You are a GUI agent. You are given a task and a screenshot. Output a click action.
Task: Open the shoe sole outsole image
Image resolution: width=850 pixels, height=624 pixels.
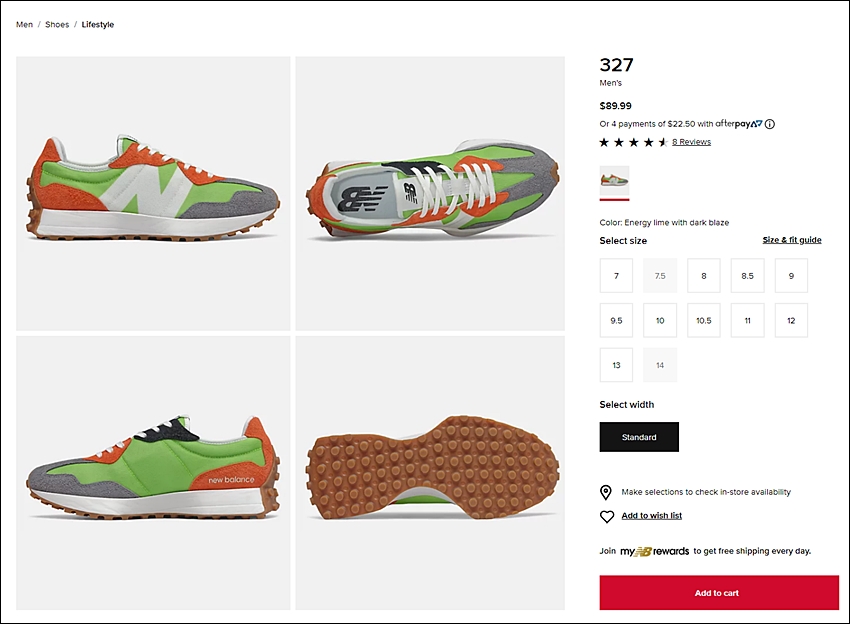point(430,472)
